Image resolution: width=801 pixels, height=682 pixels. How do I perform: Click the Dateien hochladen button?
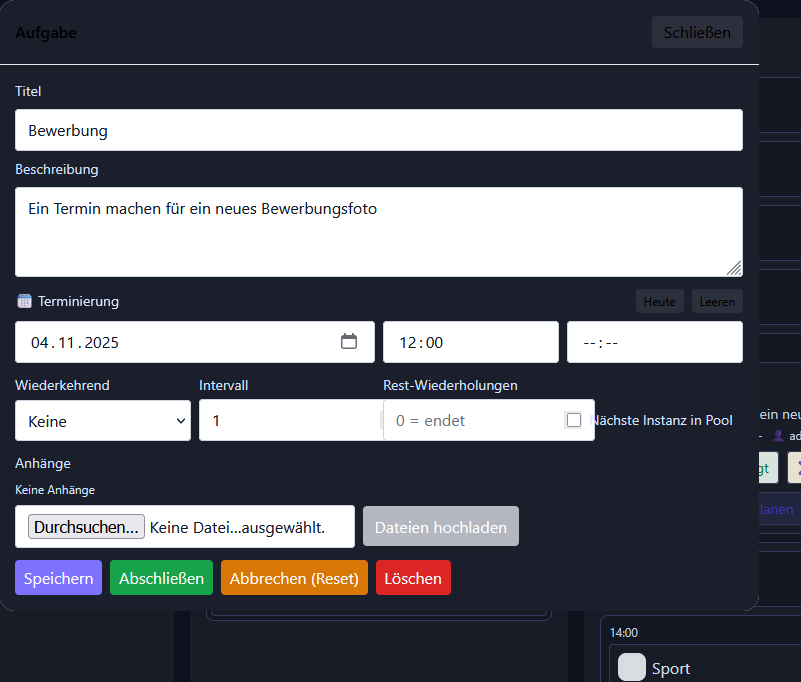441,527
